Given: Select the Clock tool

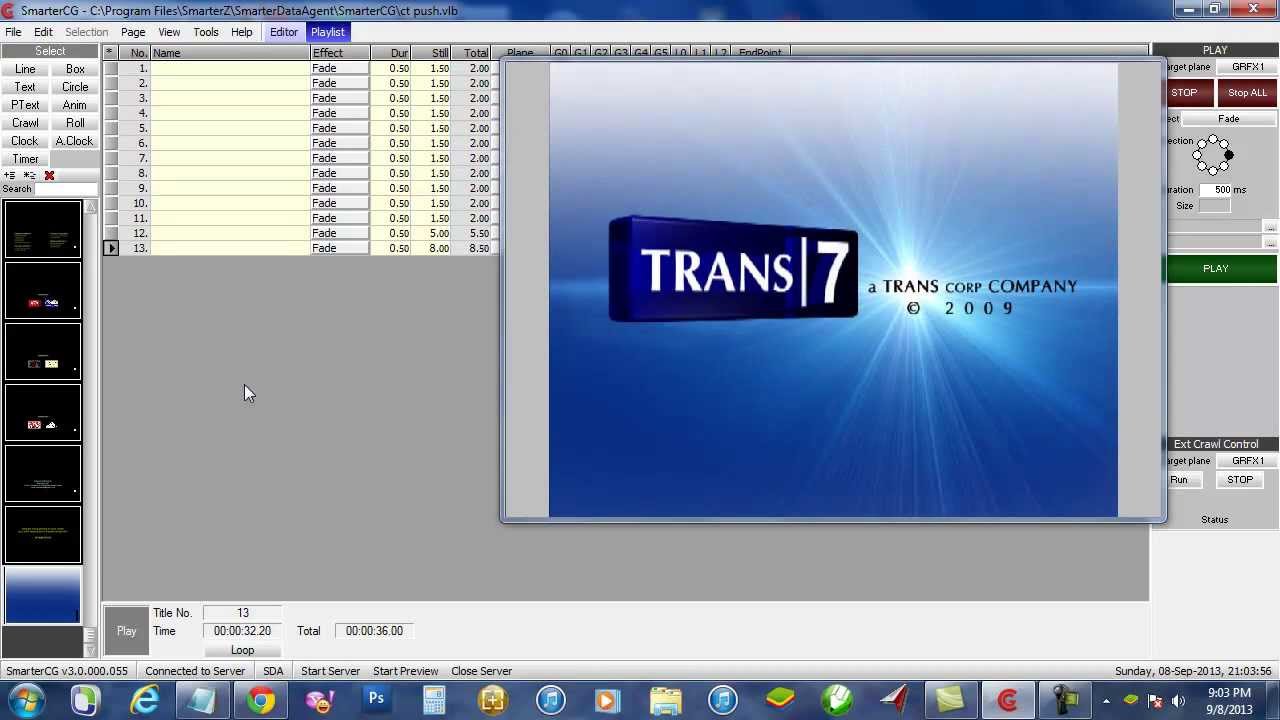Looking at the screenshot, I should [x=25, y=141].
